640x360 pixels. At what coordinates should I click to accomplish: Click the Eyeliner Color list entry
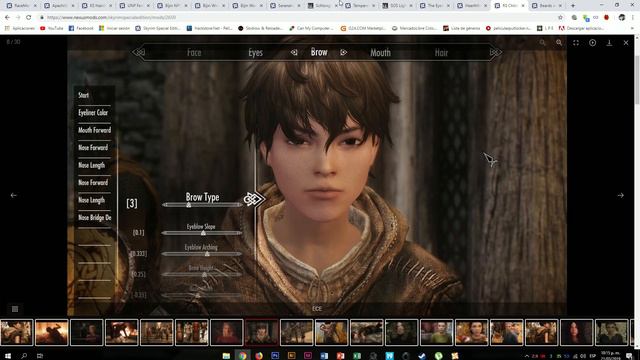[93, 113]
